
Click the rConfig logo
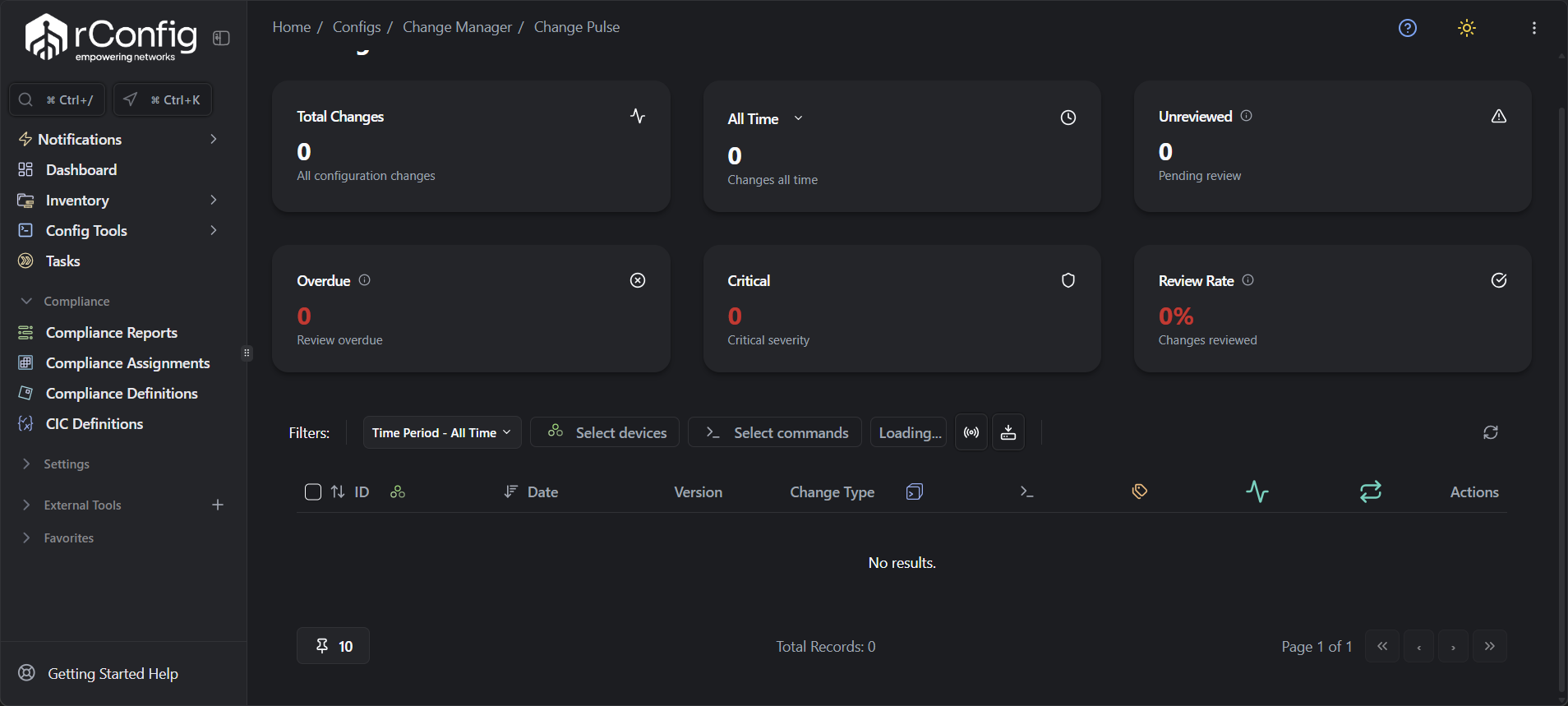(x=111, y=38)
